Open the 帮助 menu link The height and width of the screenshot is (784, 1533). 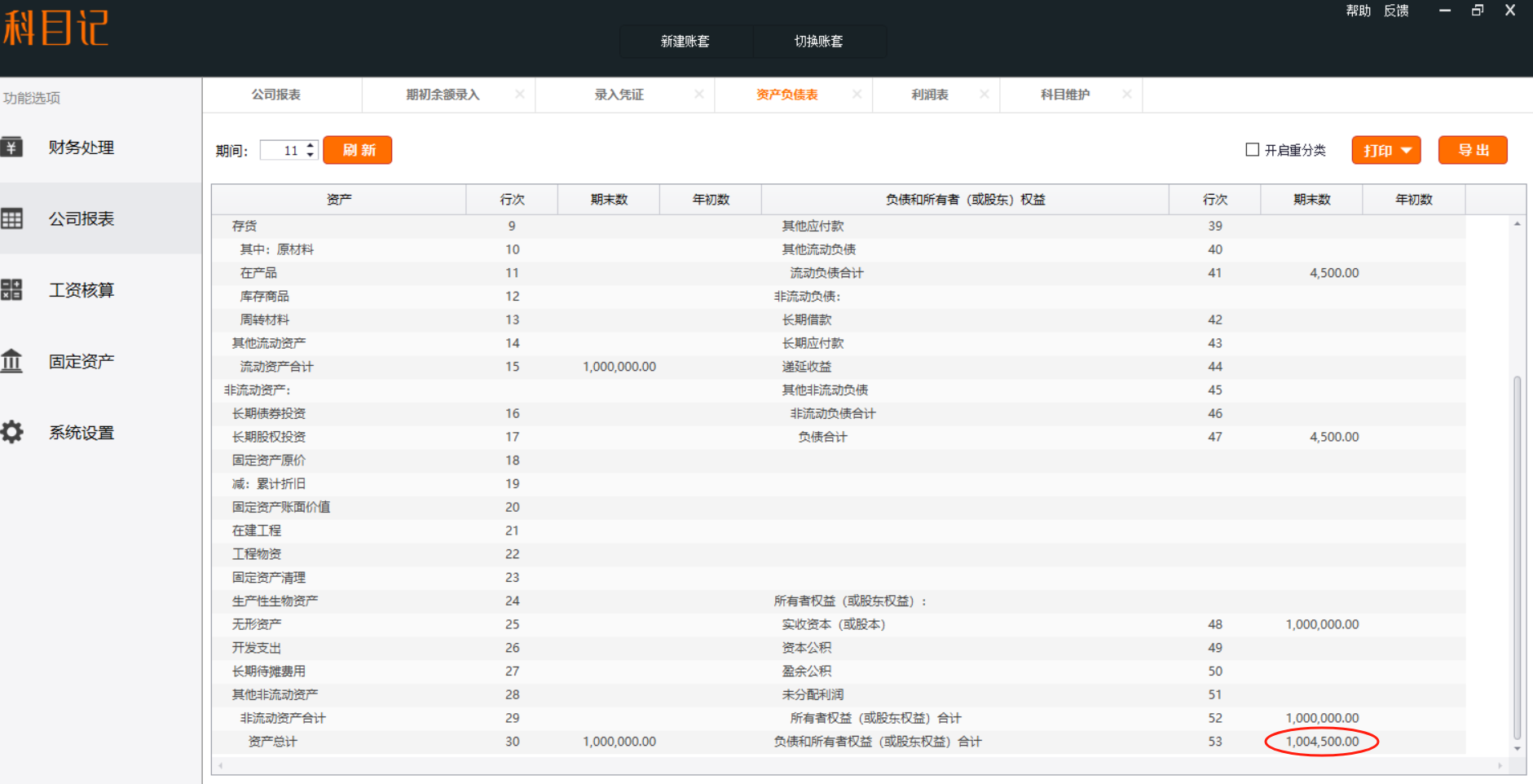pos(1358,11)
